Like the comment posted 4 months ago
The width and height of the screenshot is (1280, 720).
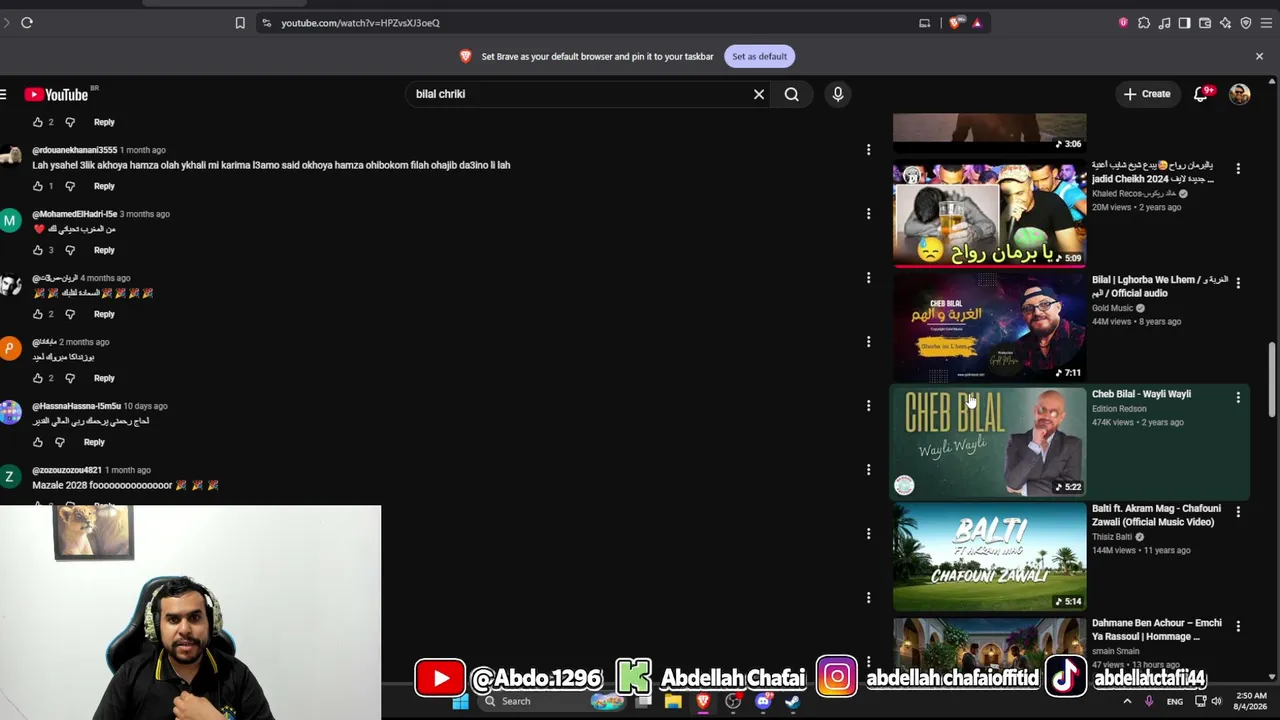(x=38, y=314)
